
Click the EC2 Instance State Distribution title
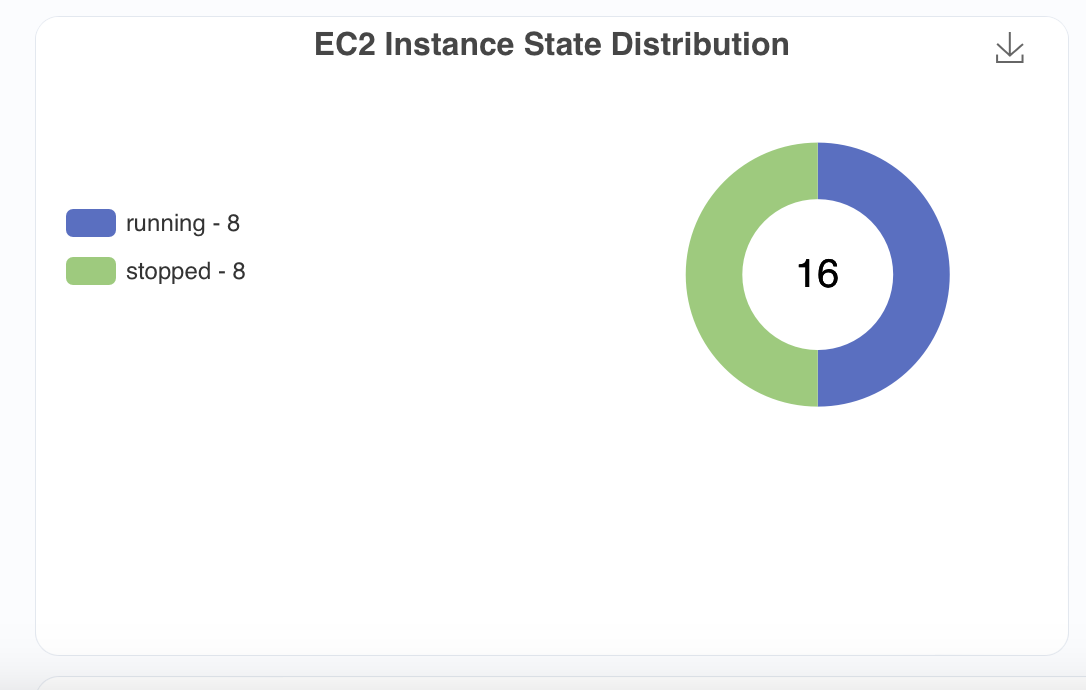[x=551, y=44]
